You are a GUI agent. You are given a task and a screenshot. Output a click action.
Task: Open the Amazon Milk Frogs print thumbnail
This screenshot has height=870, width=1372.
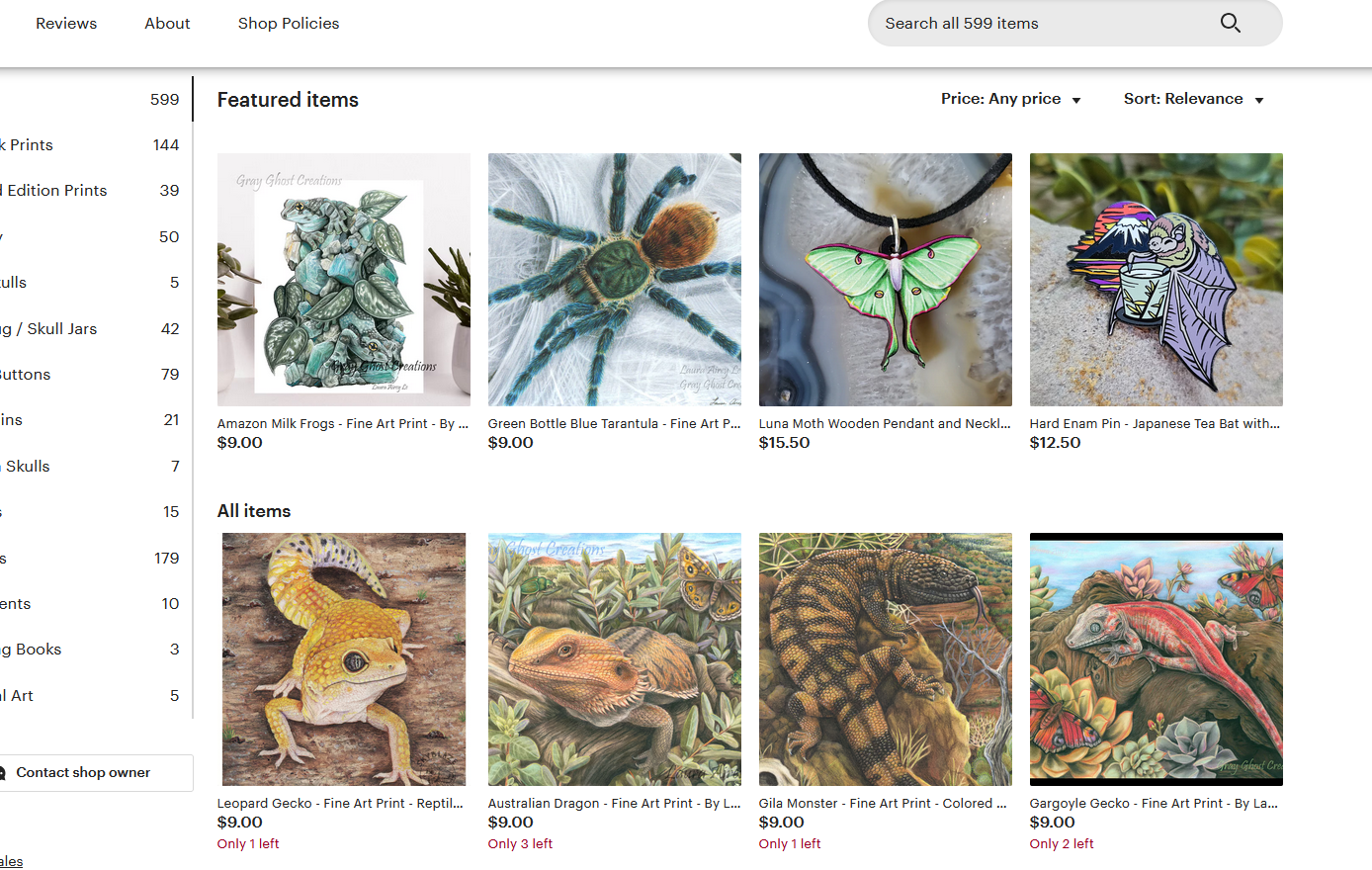pos(343,279)
